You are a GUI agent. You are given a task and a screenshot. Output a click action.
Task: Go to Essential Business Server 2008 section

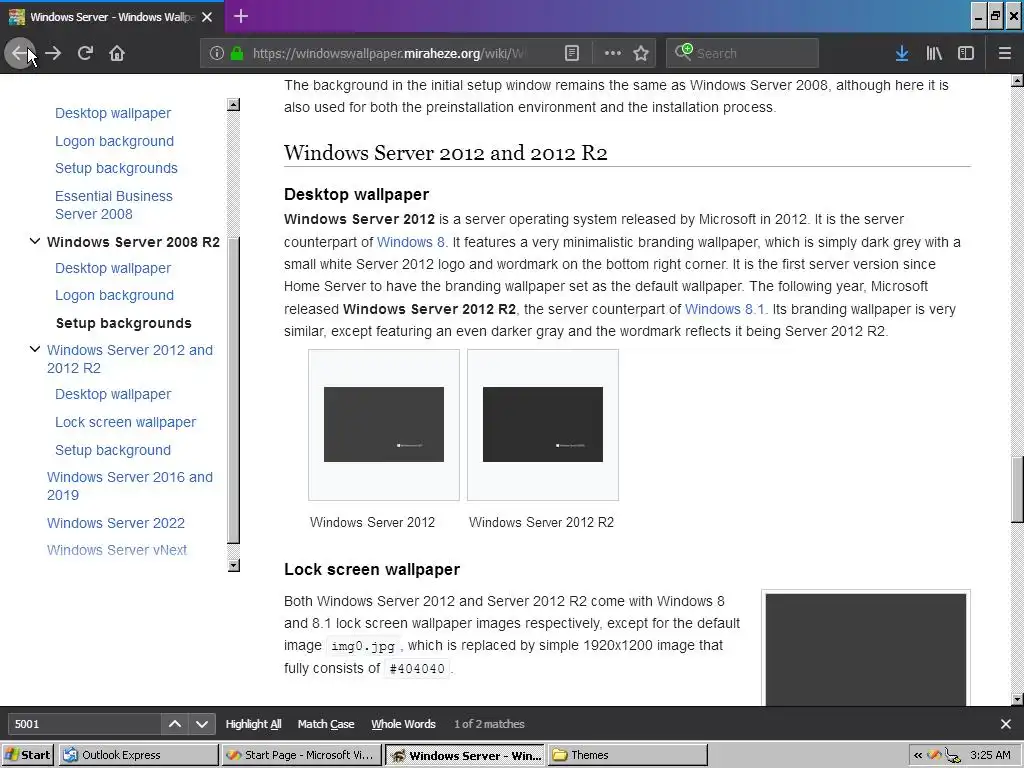(114, 205)
